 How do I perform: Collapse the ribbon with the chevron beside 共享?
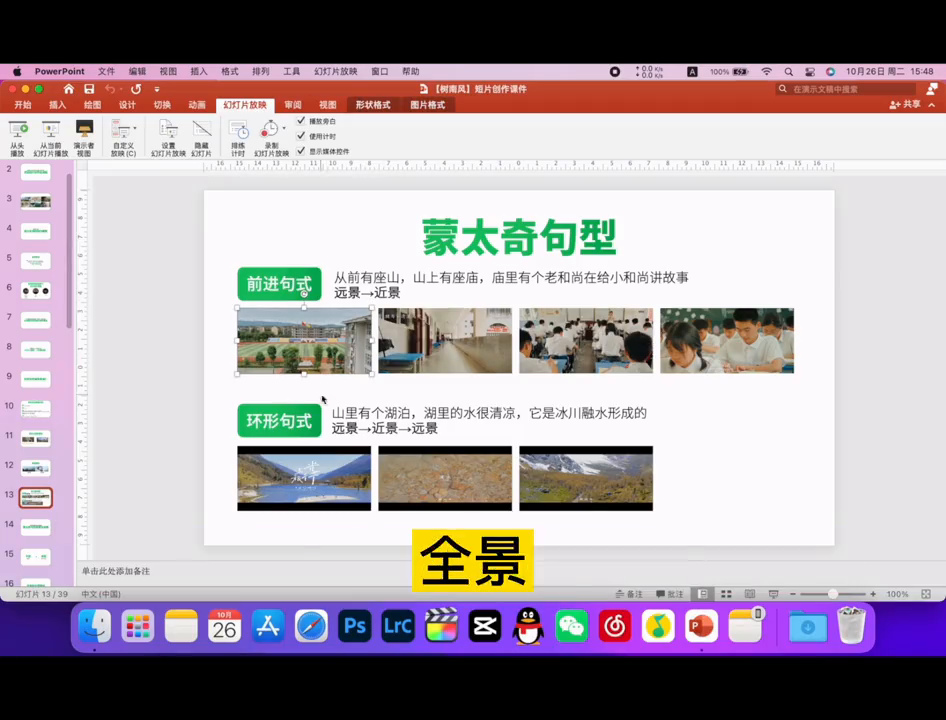point(931,104)
